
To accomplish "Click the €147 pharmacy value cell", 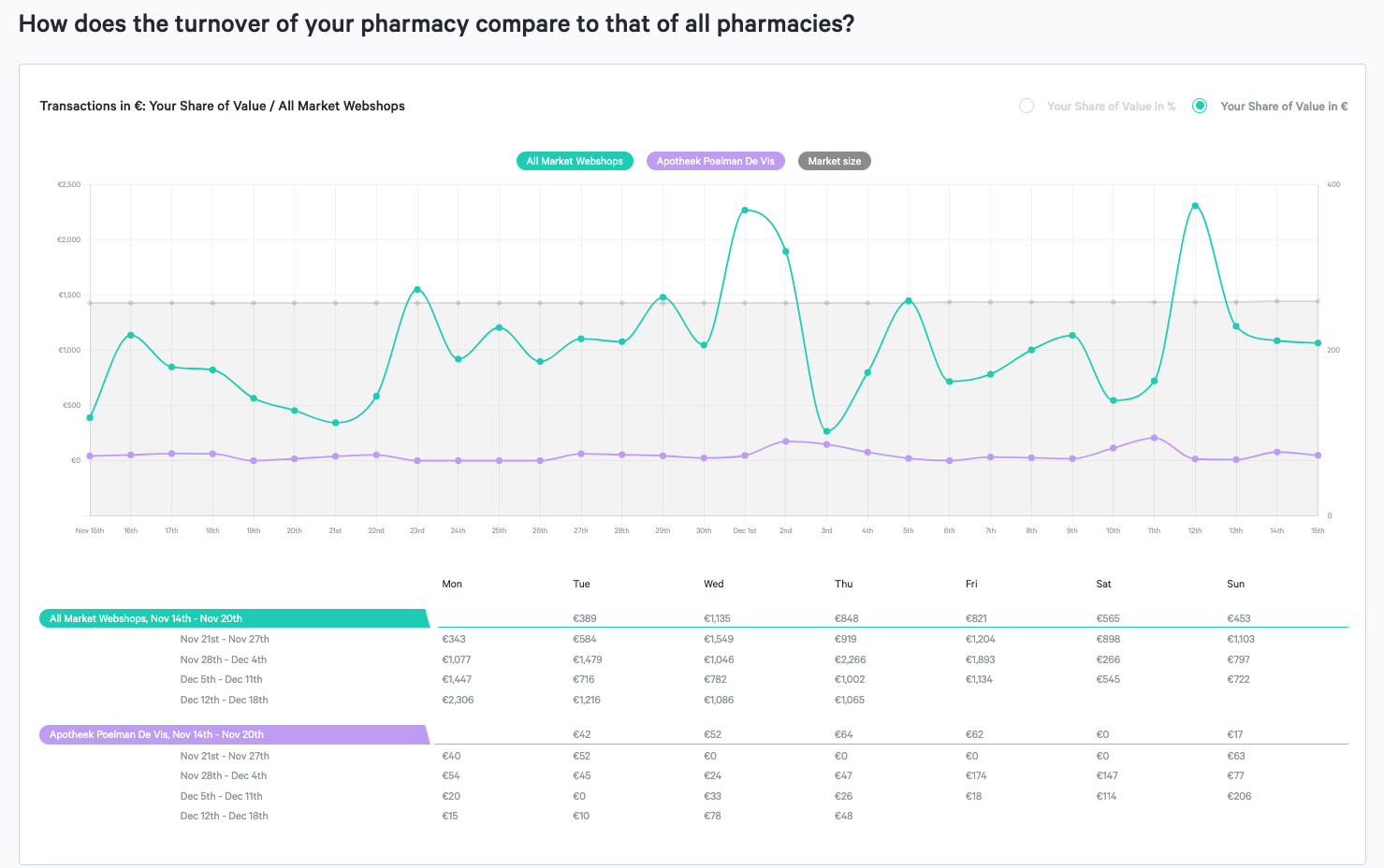I will pos(1109,775).
